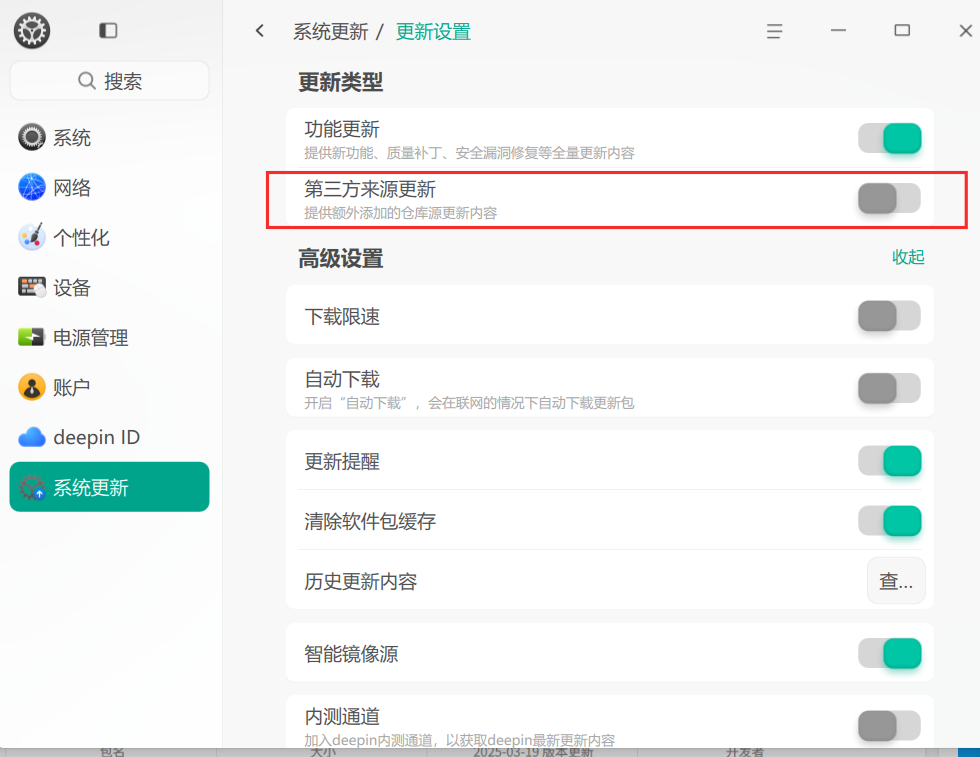Collapse advanced settings via 收起

click(908, 257)
